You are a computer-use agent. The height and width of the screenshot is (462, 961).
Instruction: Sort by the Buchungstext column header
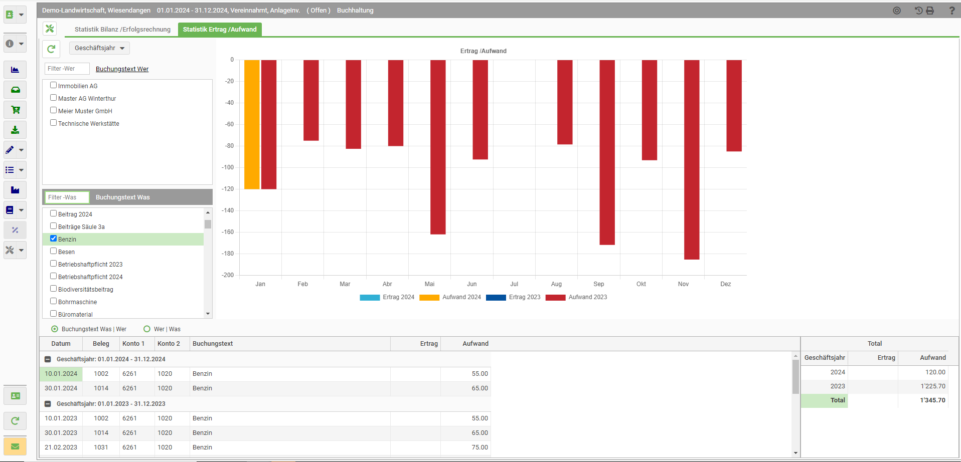(290, 344)
